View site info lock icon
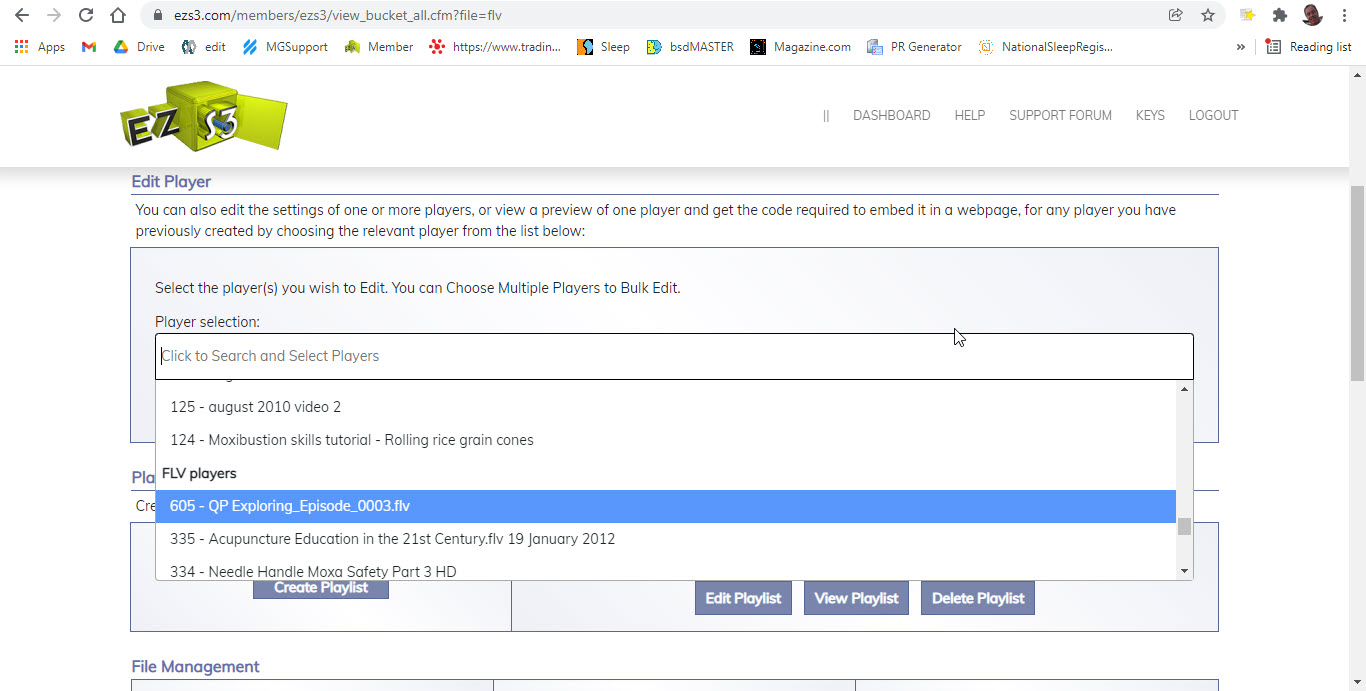The width and height of the screenshot is (1366, 691). [158, 15]
